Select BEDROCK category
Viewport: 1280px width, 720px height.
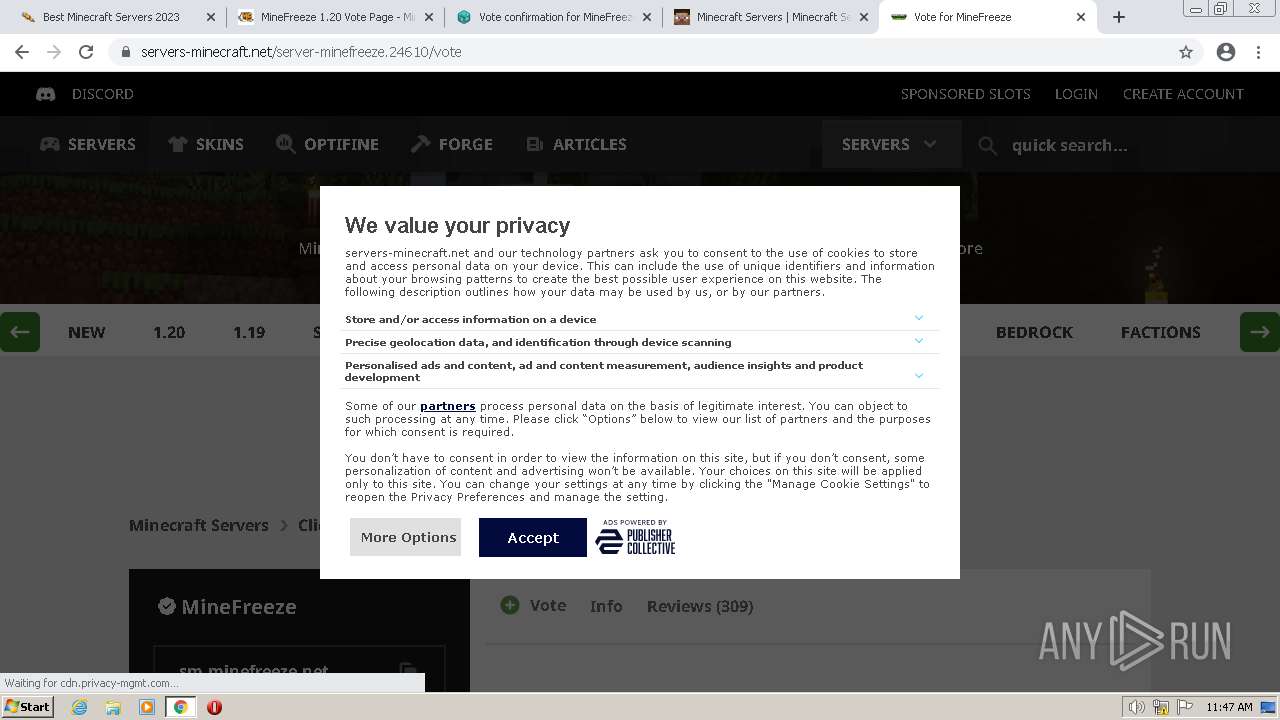(1034, 332)
